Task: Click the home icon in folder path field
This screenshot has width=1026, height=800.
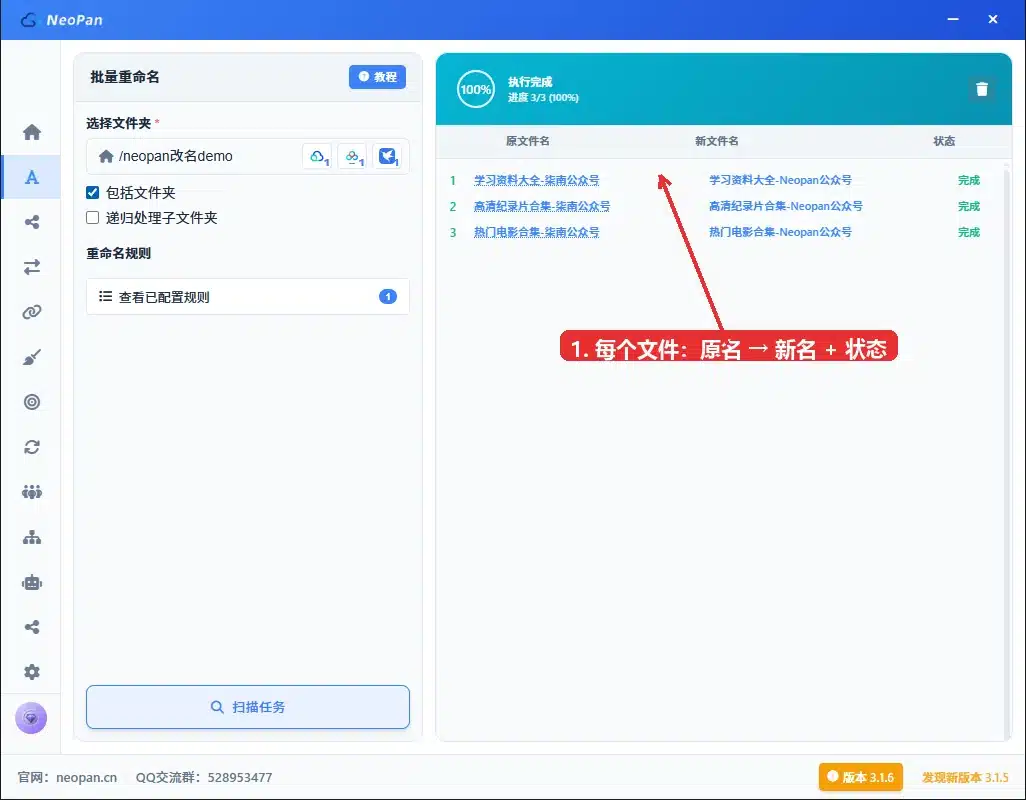Action: pyautogui.click(x=106, y=156)
